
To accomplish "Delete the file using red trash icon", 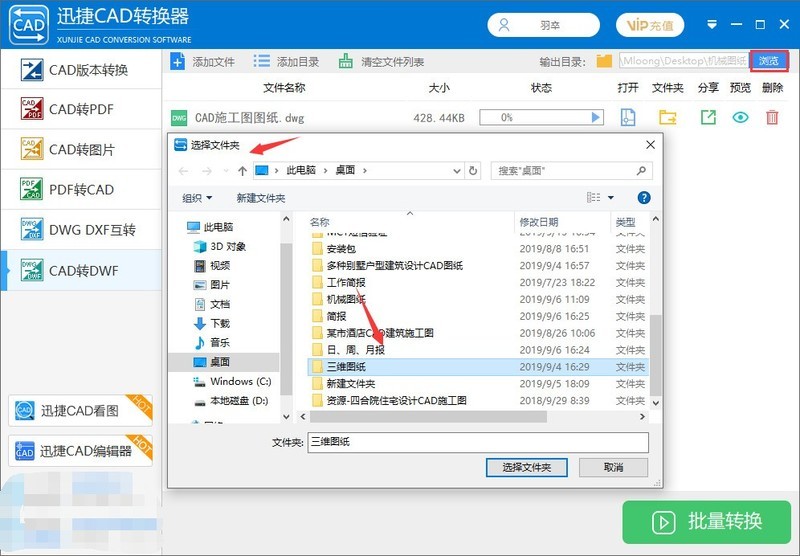I will tap(772, 118).
